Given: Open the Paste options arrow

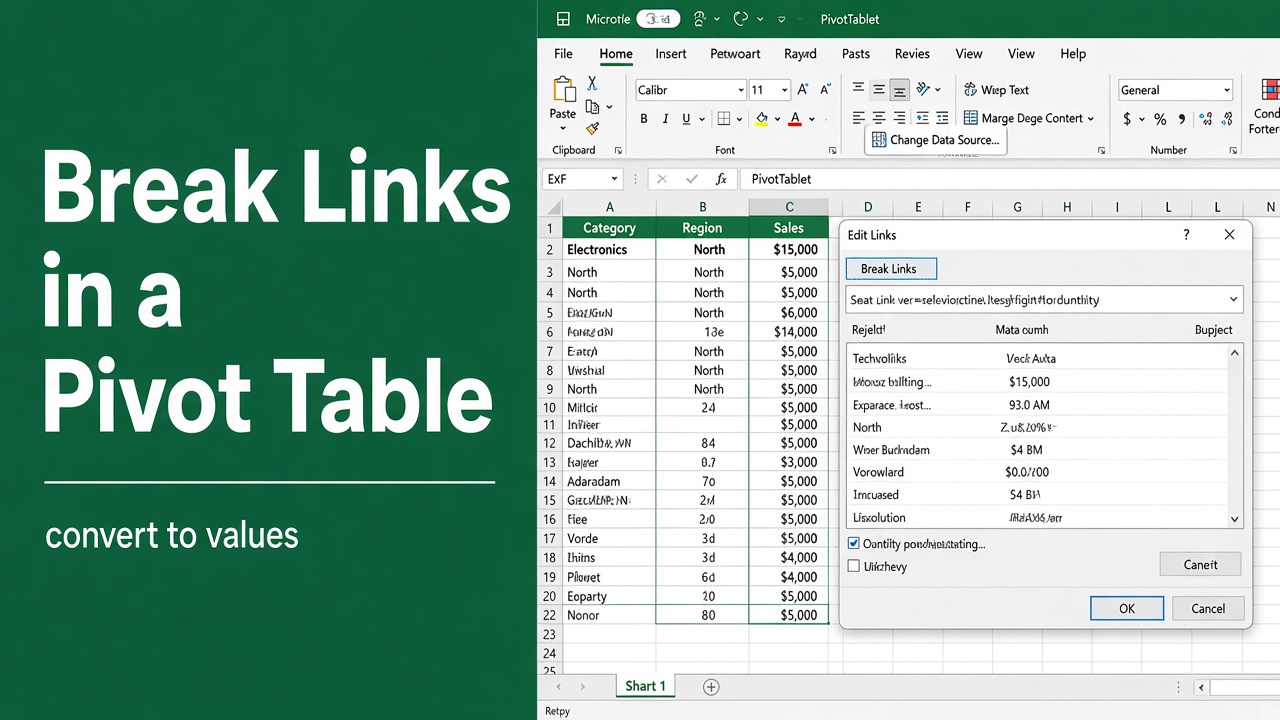Looking at the screenshot, I should pos(563,128).
